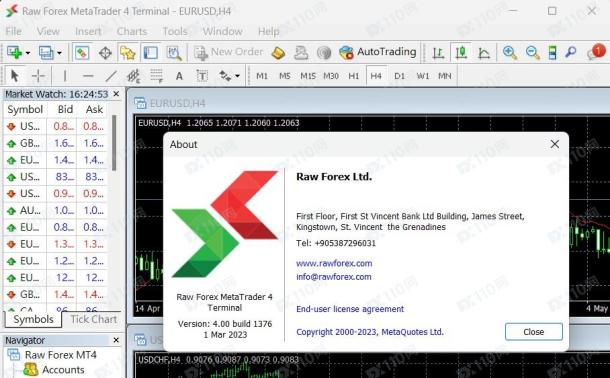Switch chart to M1 timeframe
610x378 pixels.
(x=262, y=76)
